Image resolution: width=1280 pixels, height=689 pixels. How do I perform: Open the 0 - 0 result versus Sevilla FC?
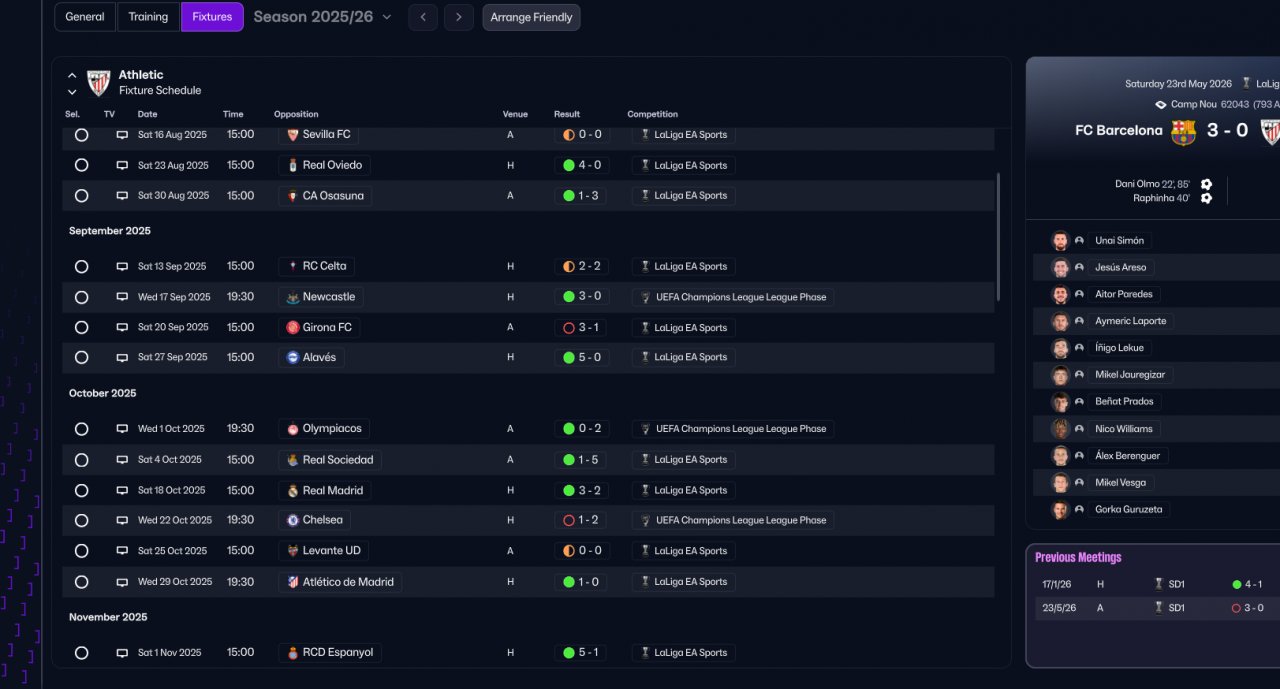582,134
